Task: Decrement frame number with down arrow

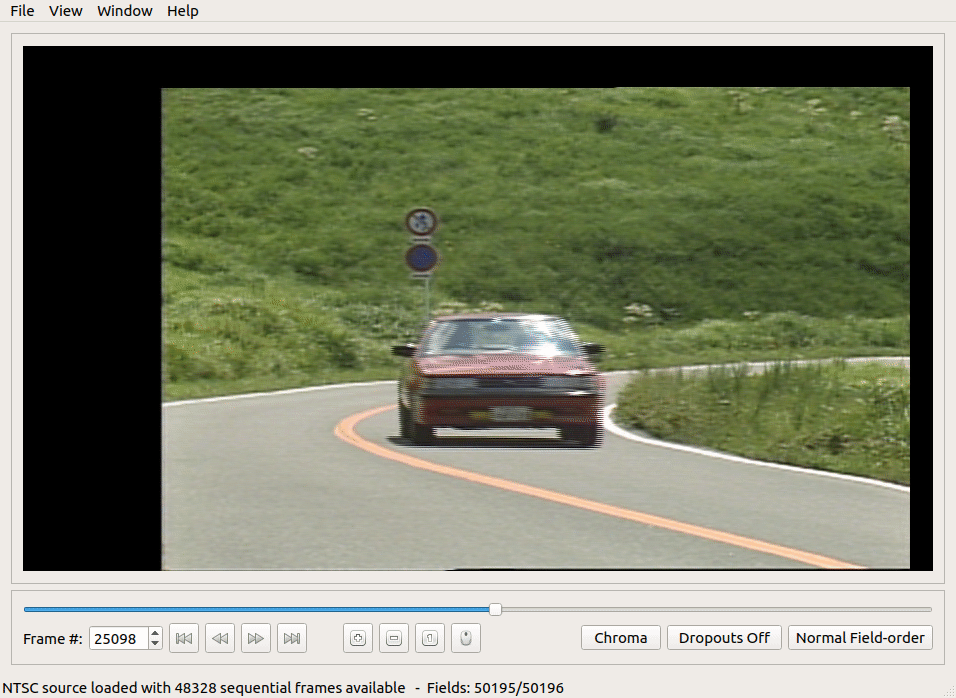Action: coord(155,644)
